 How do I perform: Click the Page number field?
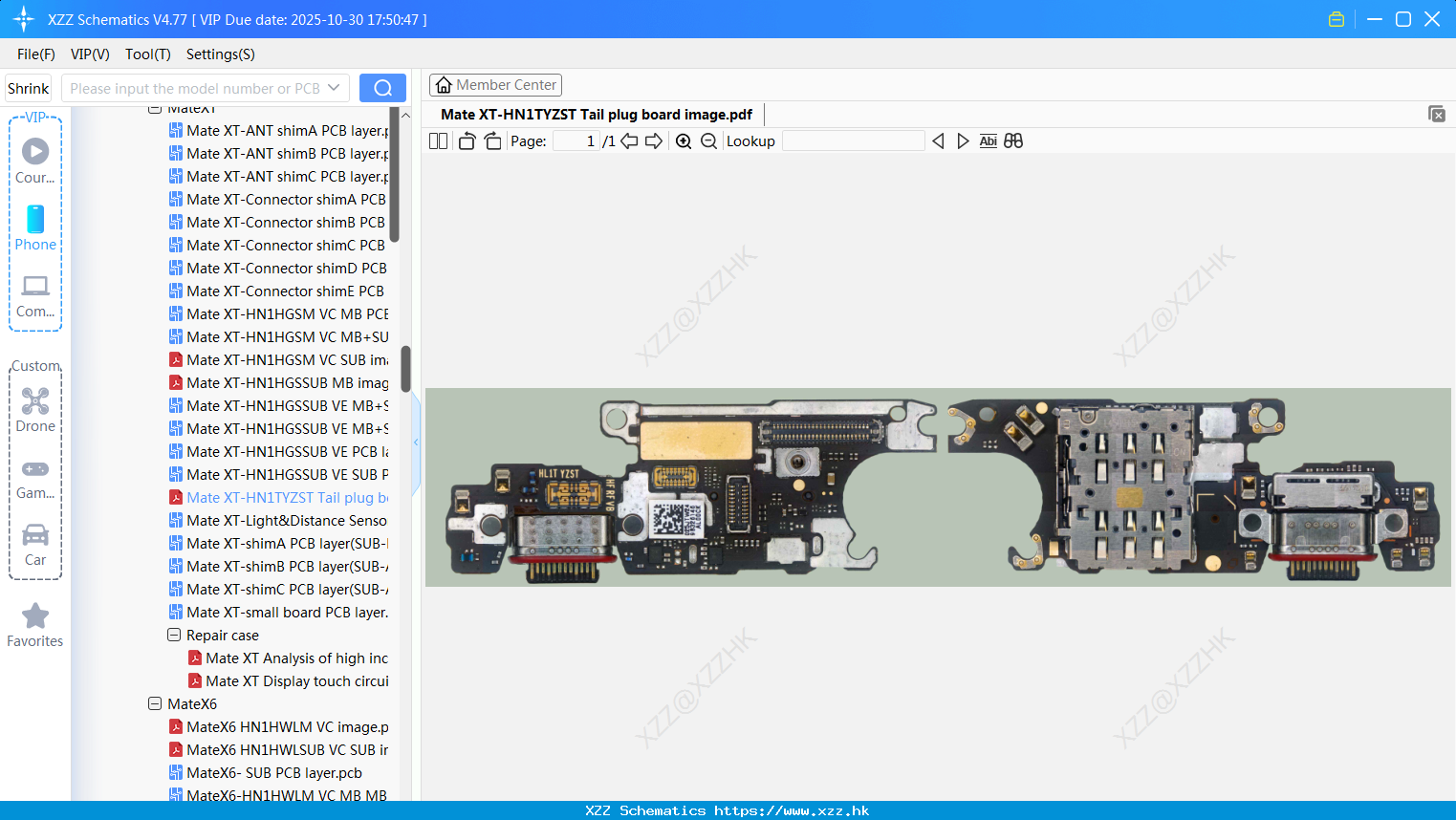point(576,140)
